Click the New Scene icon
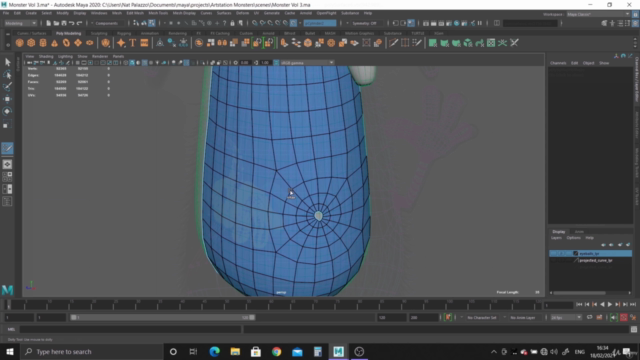The image size is (640, 360). point(48,23)
